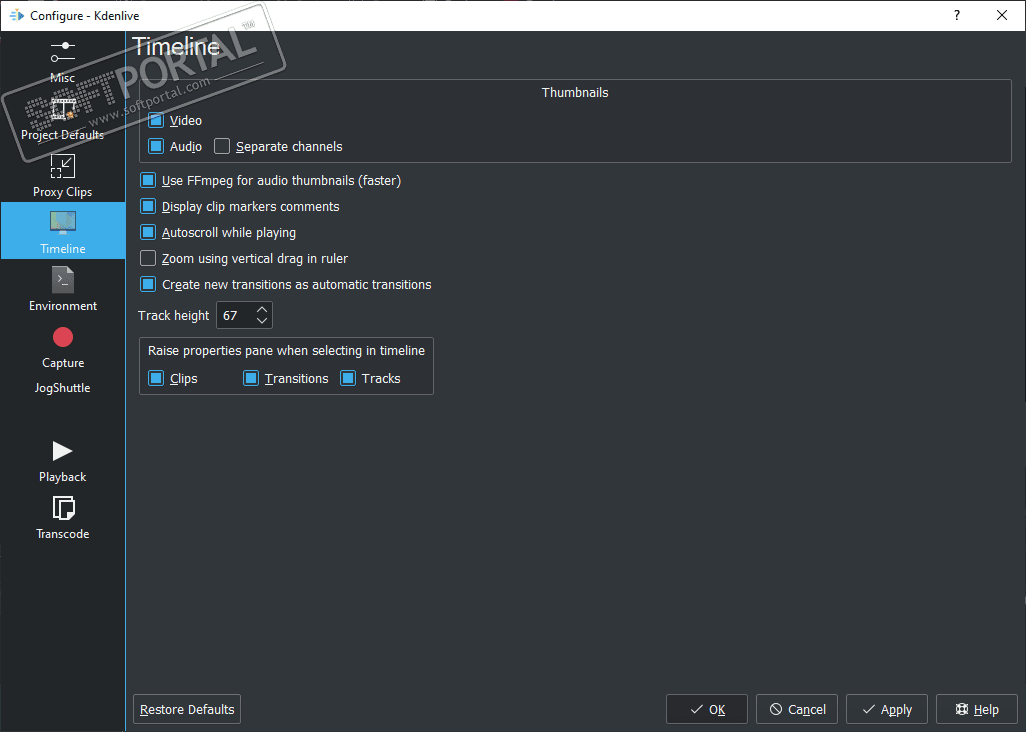This screenshot has height=732, width=1026.
Task: Enable Zoom using vertical drag in ruler
Action: tap(148, 258)
